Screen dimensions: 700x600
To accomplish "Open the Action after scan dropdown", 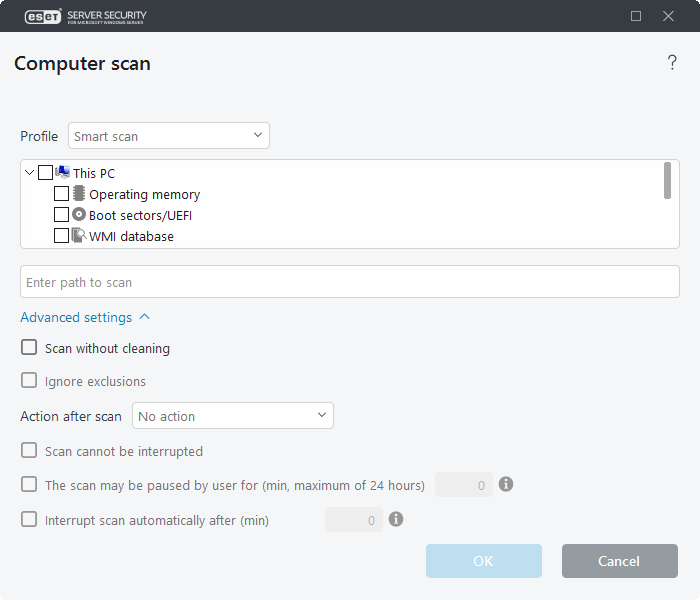I will [x=233, y=416].
